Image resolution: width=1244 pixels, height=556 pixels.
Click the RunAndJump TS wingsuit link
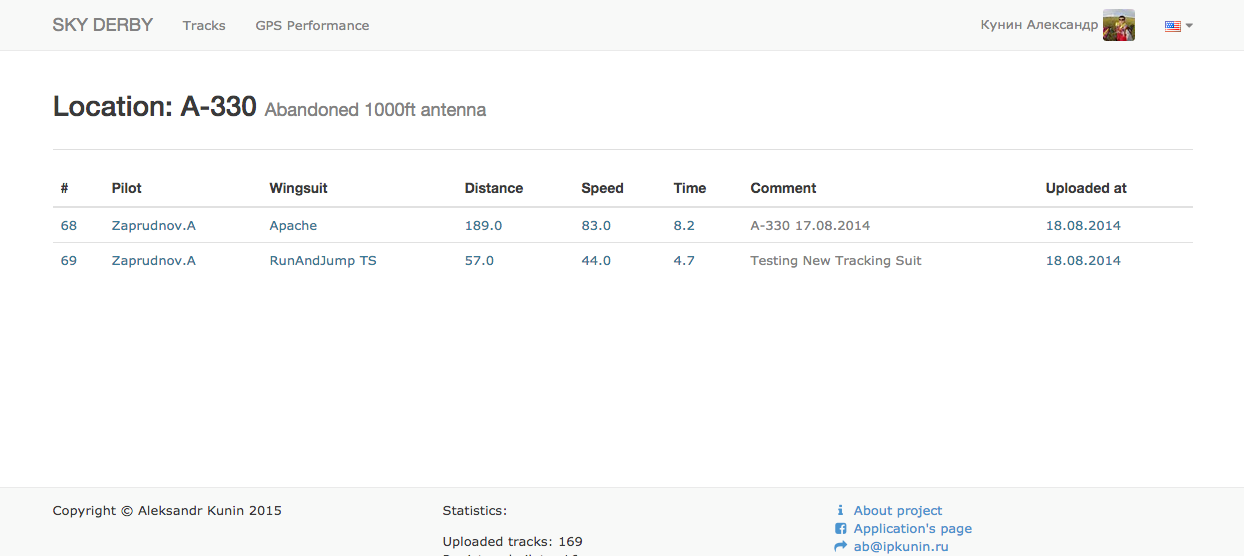[323, 261]
